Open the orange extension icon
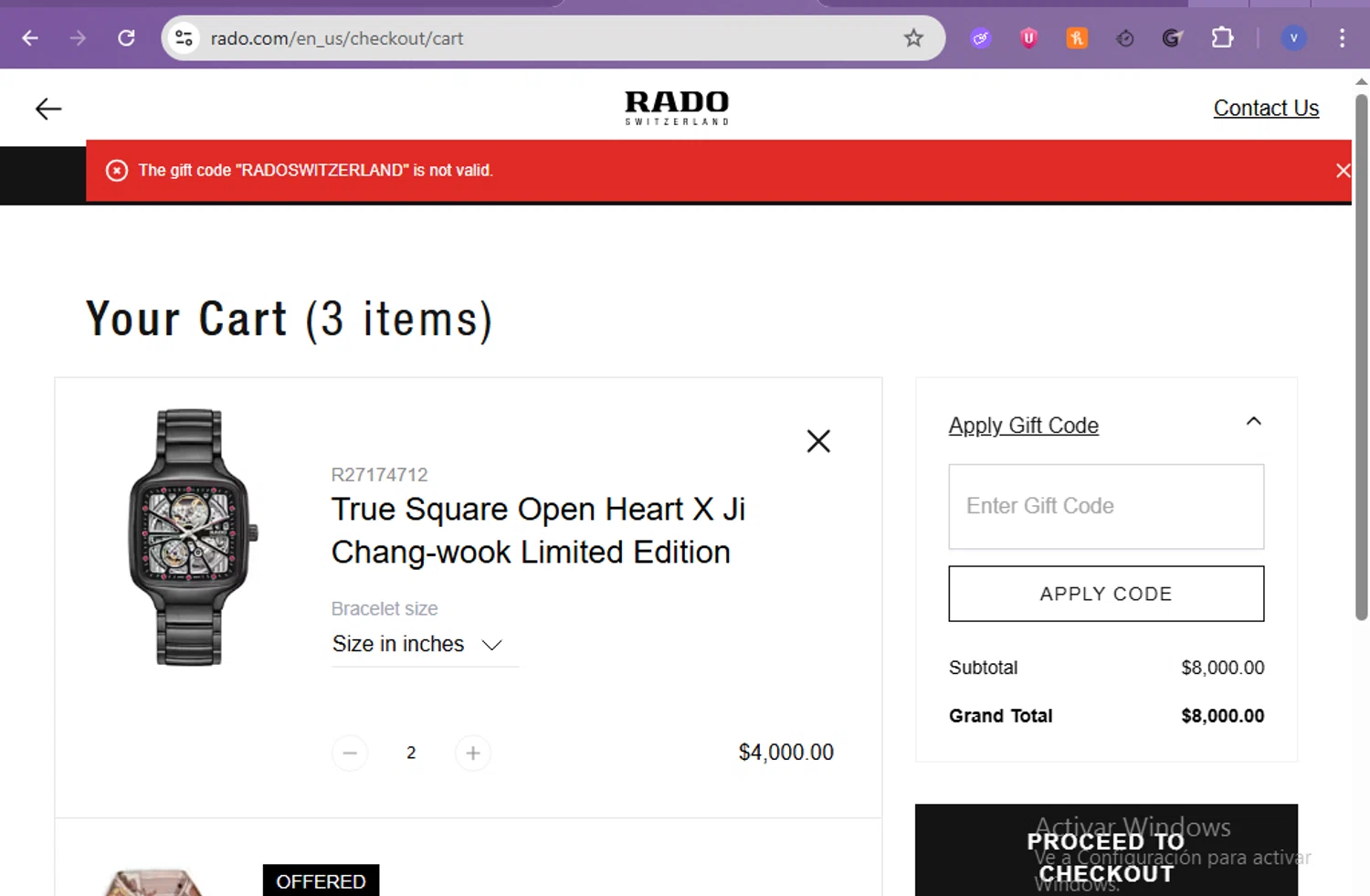Screen dimensions: 1370x896 coord(1078,38)
